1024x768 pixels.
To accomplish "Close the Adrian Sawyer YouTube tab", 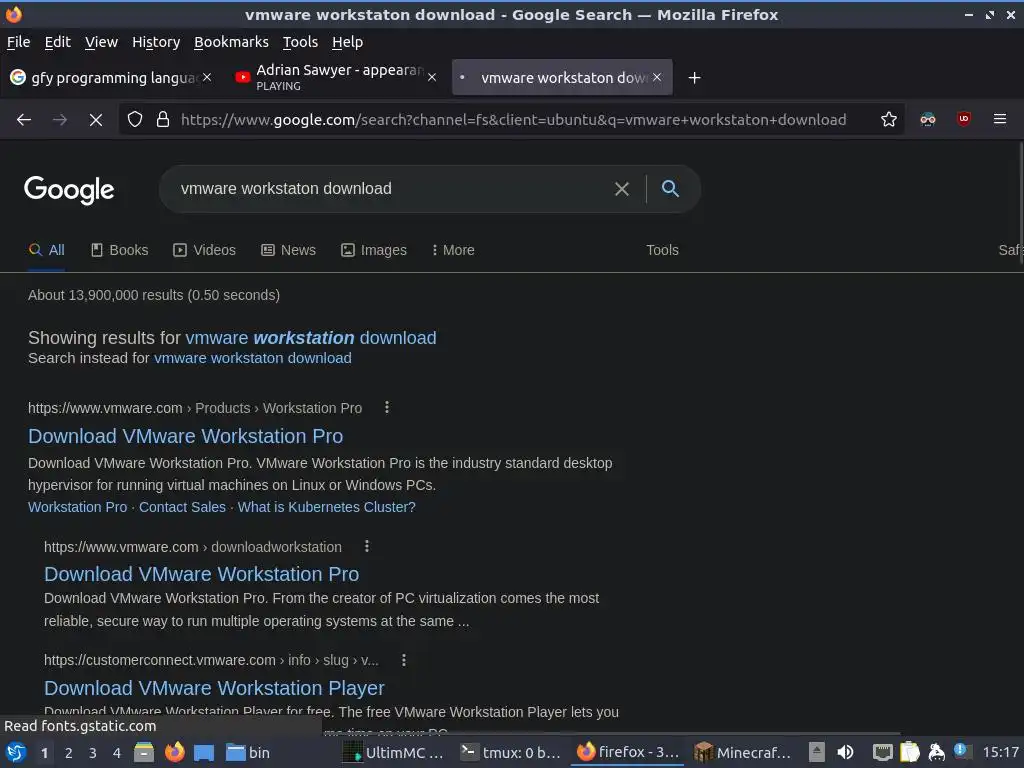I will (432, 77).
